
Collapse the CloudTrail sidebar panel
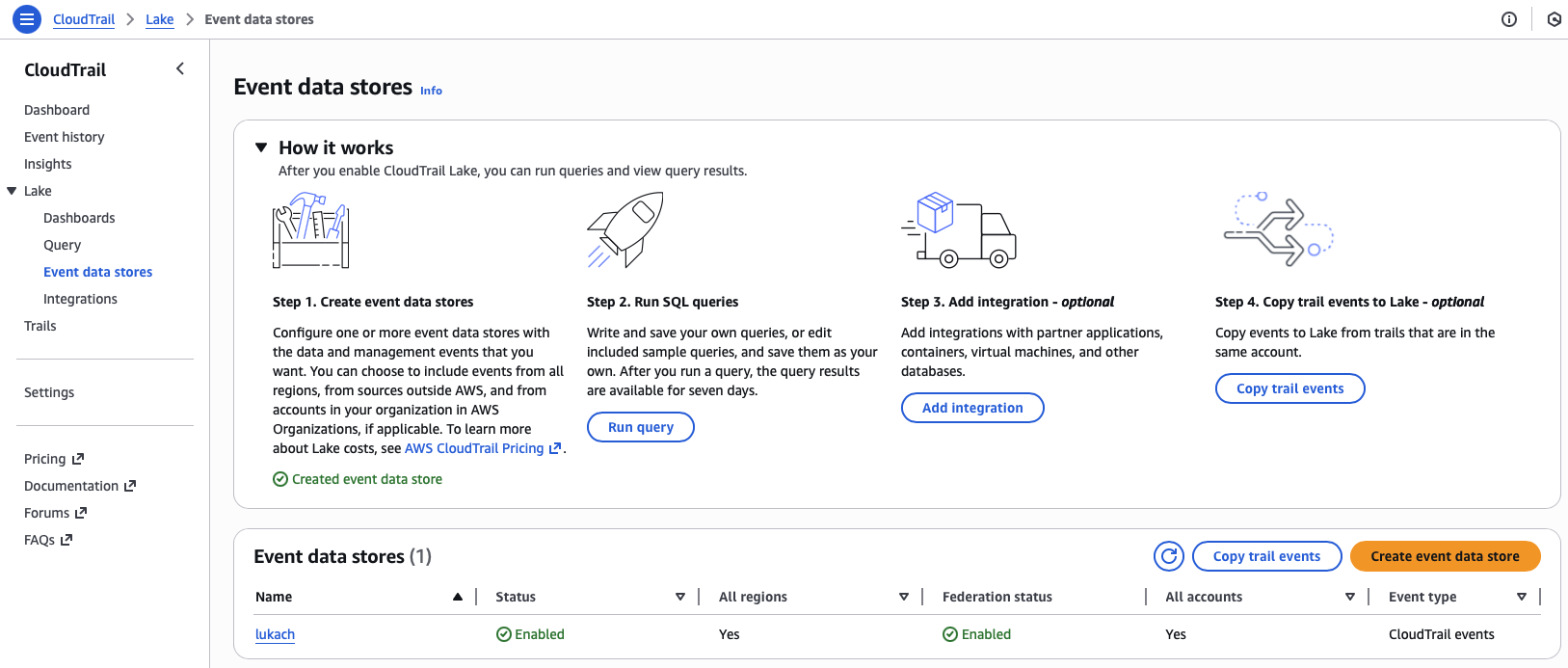[x=180, y=68]
